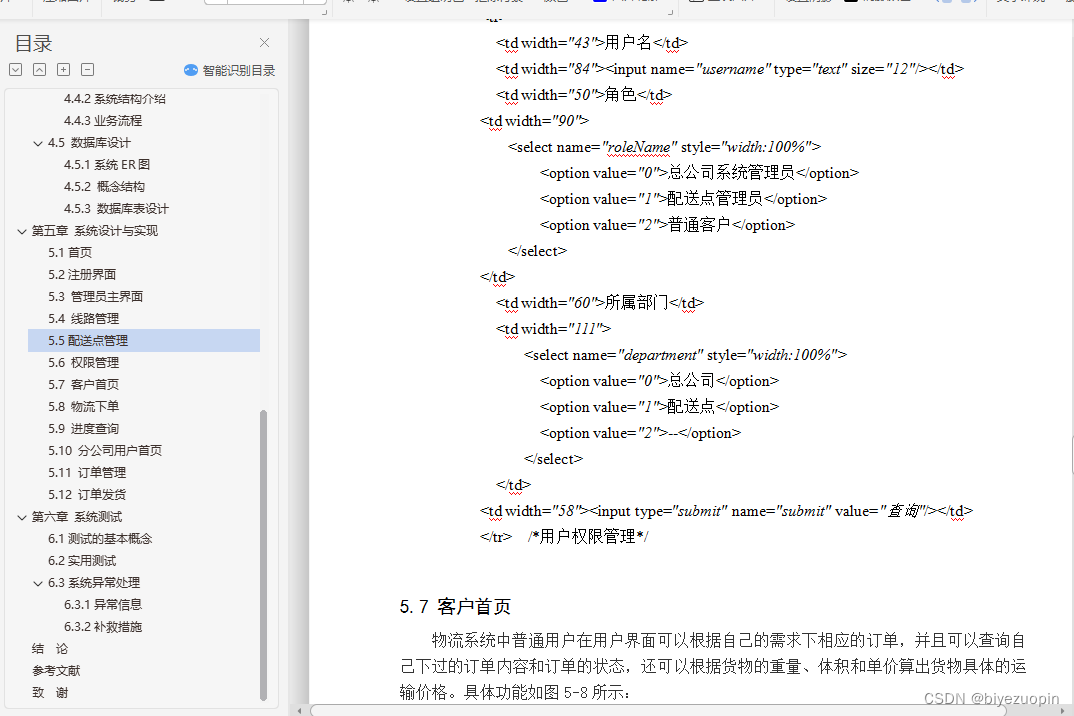The height and width of the screenshot is (716, 1074).
Task: Close the 目录 outline panel
Action: (264, 42)
